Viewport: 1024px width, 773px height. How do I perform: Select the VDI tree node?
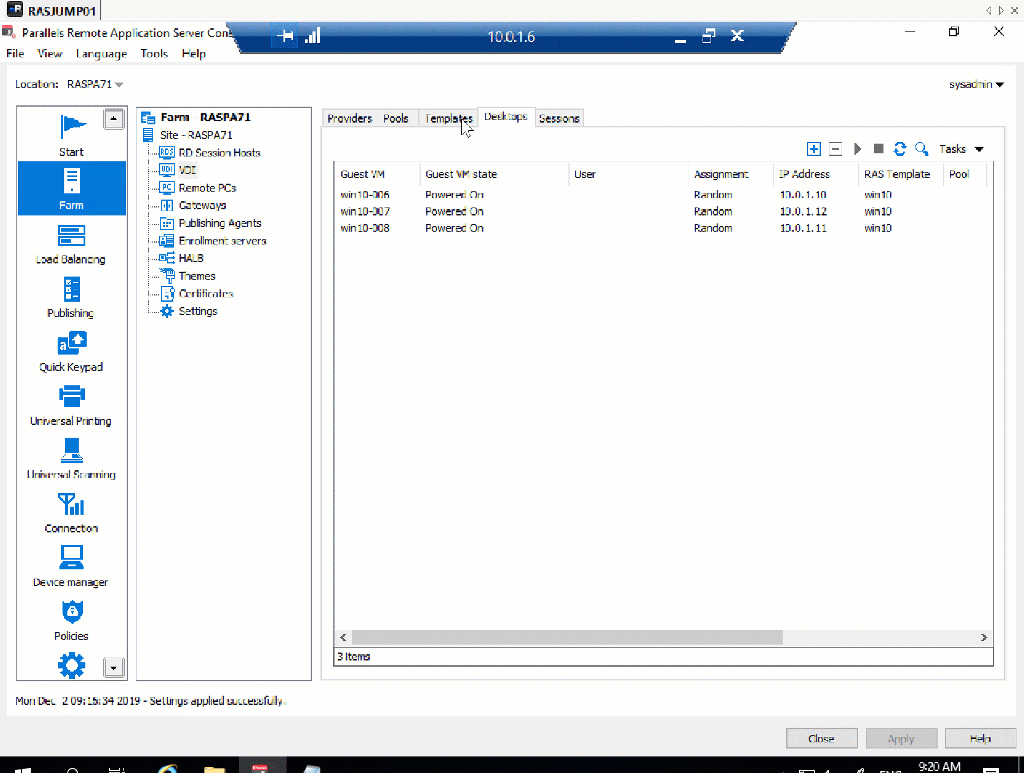coord(187,170)
